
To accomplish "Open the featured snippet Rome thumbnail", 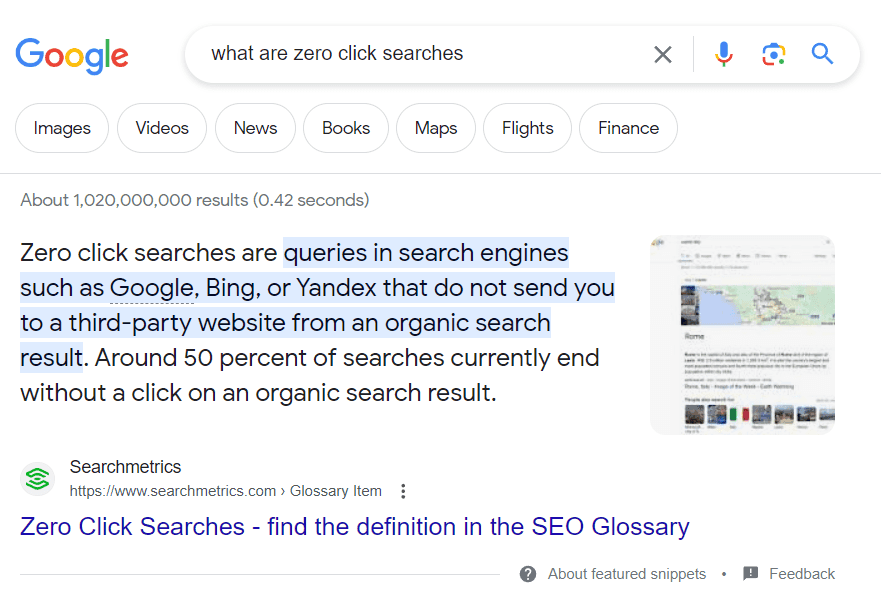I will click(742, 334).
